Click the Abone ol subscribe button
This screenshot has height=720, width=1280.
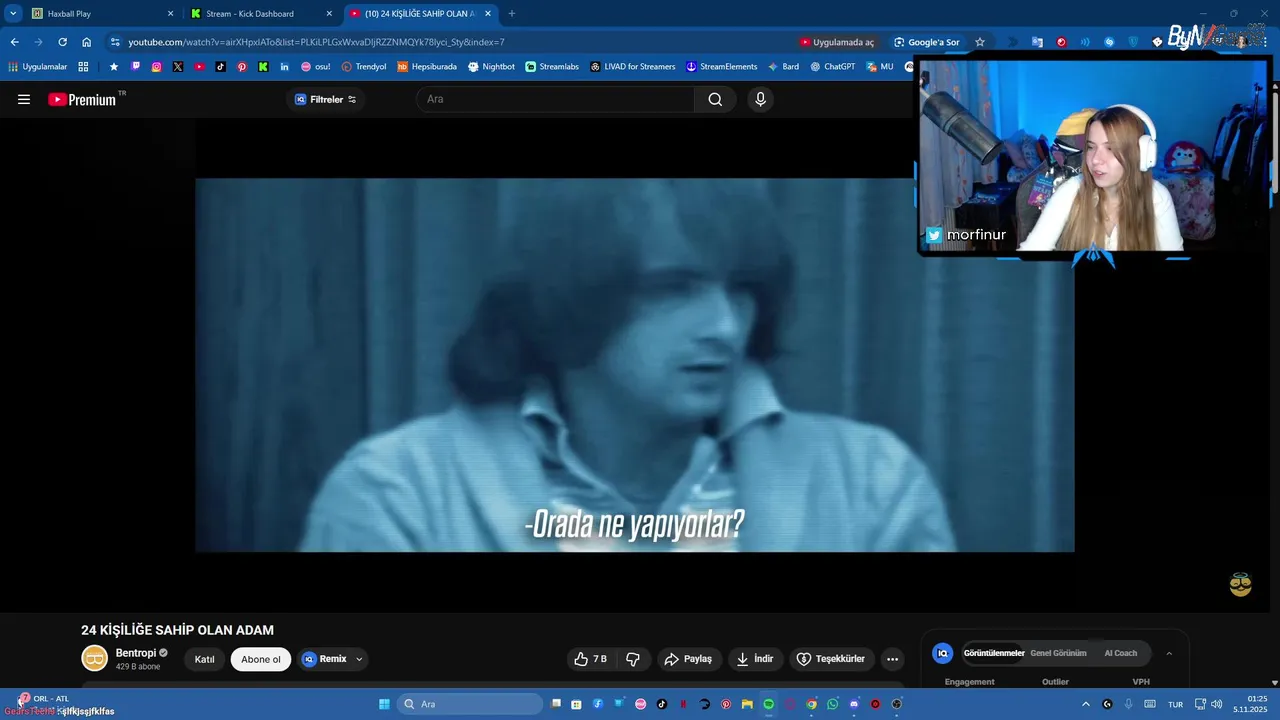(x=261, y=659)
